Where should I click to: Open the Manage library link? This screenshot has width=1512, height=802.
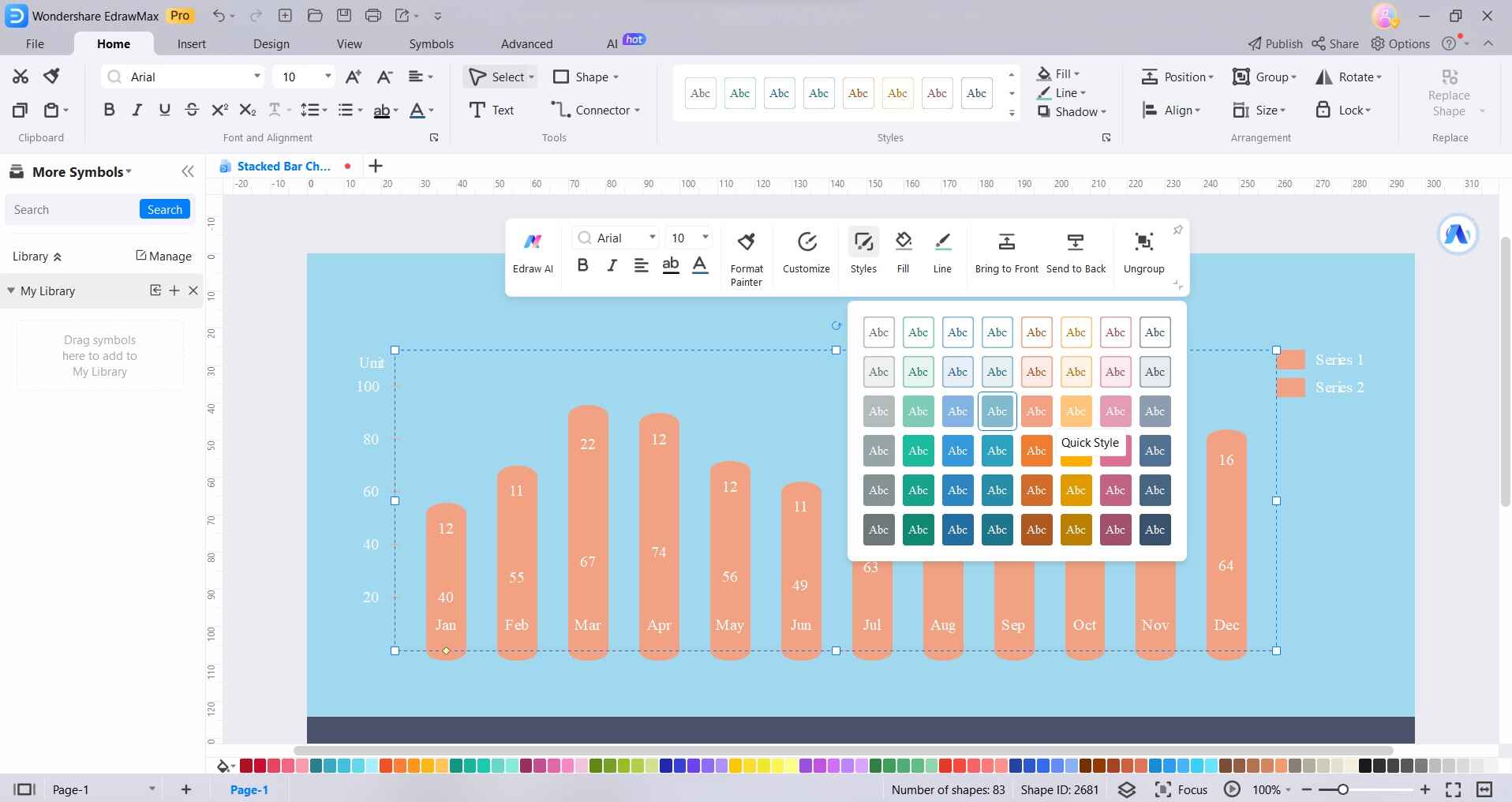pyautogui.click(x=163, y=257)
